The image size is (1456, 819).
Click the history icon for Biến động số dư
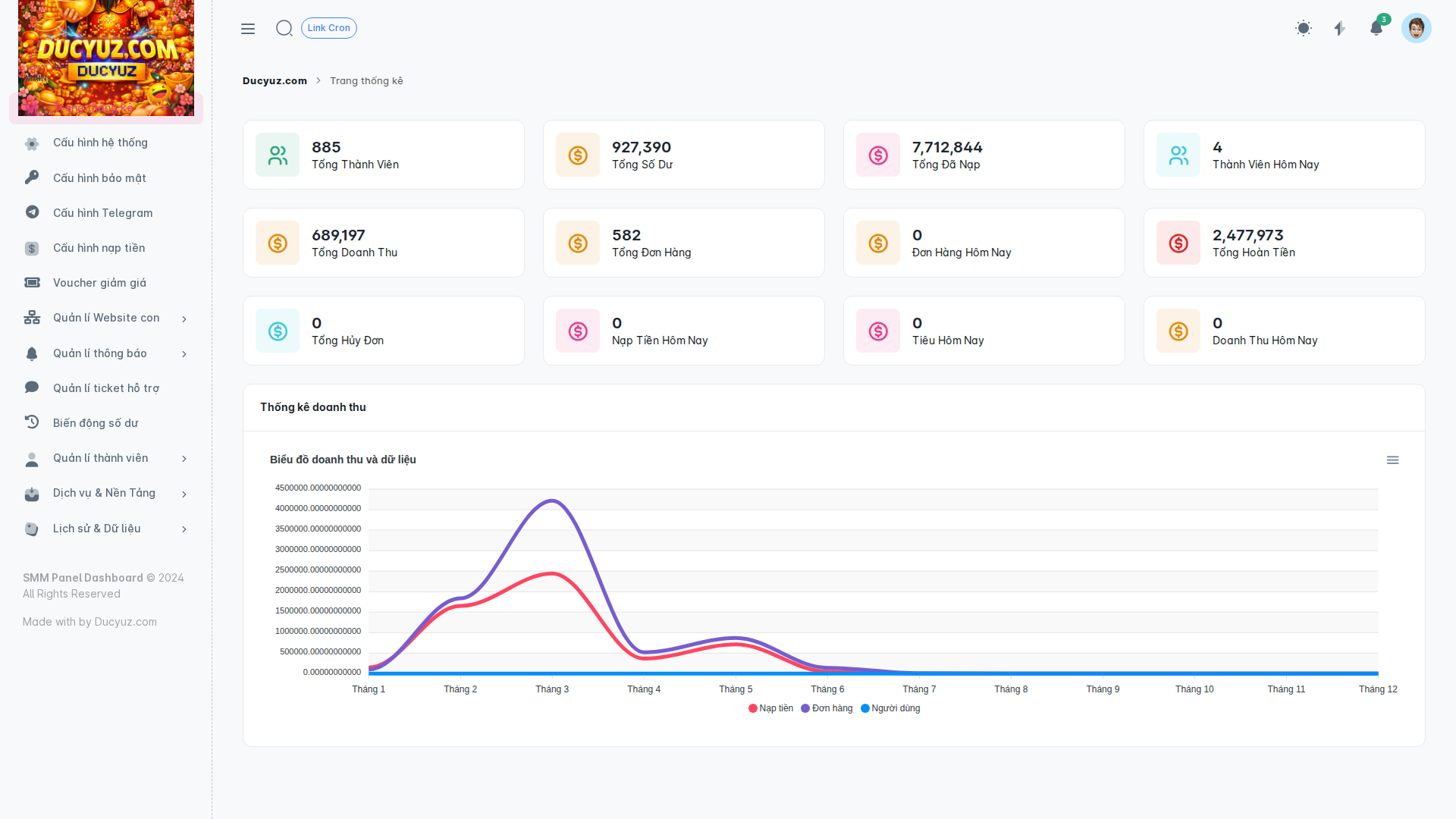pos(32,422)
